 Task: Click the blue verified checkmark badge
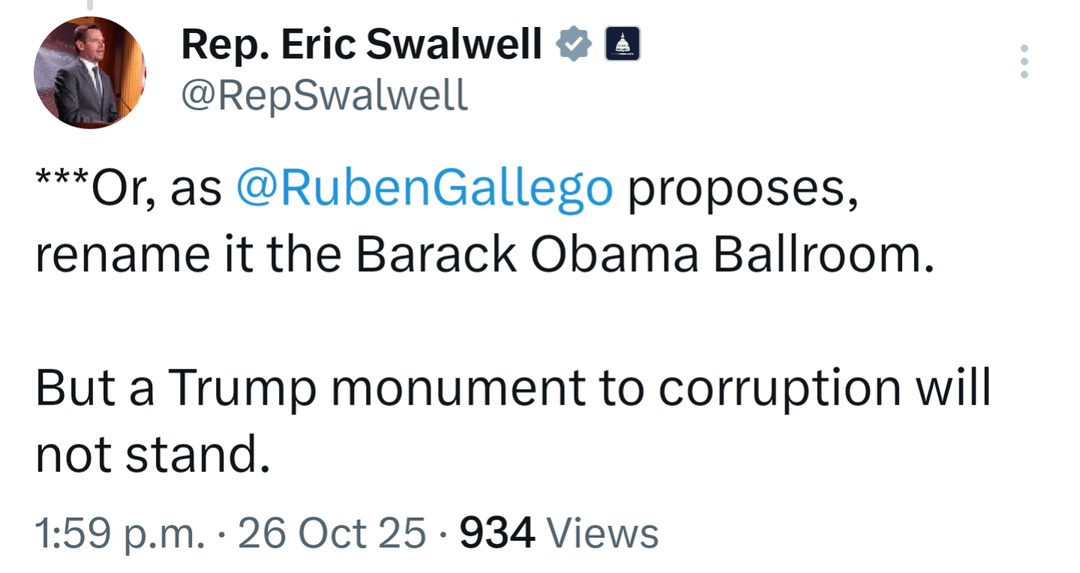[573, 44]
